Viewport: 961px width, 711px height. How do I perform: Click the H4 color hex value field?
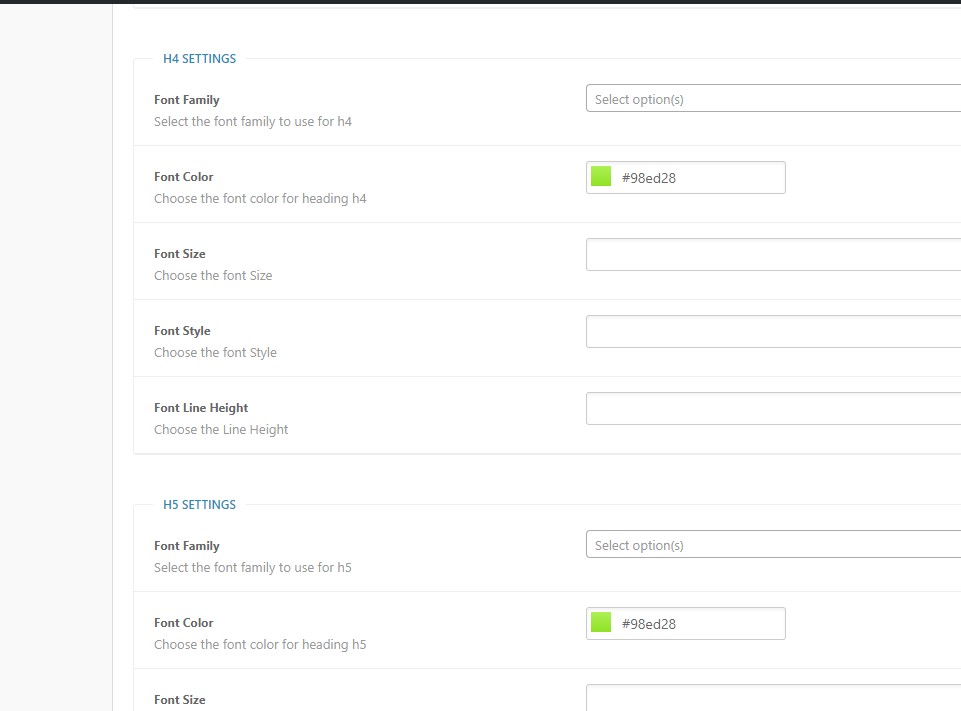click(698, 178)
